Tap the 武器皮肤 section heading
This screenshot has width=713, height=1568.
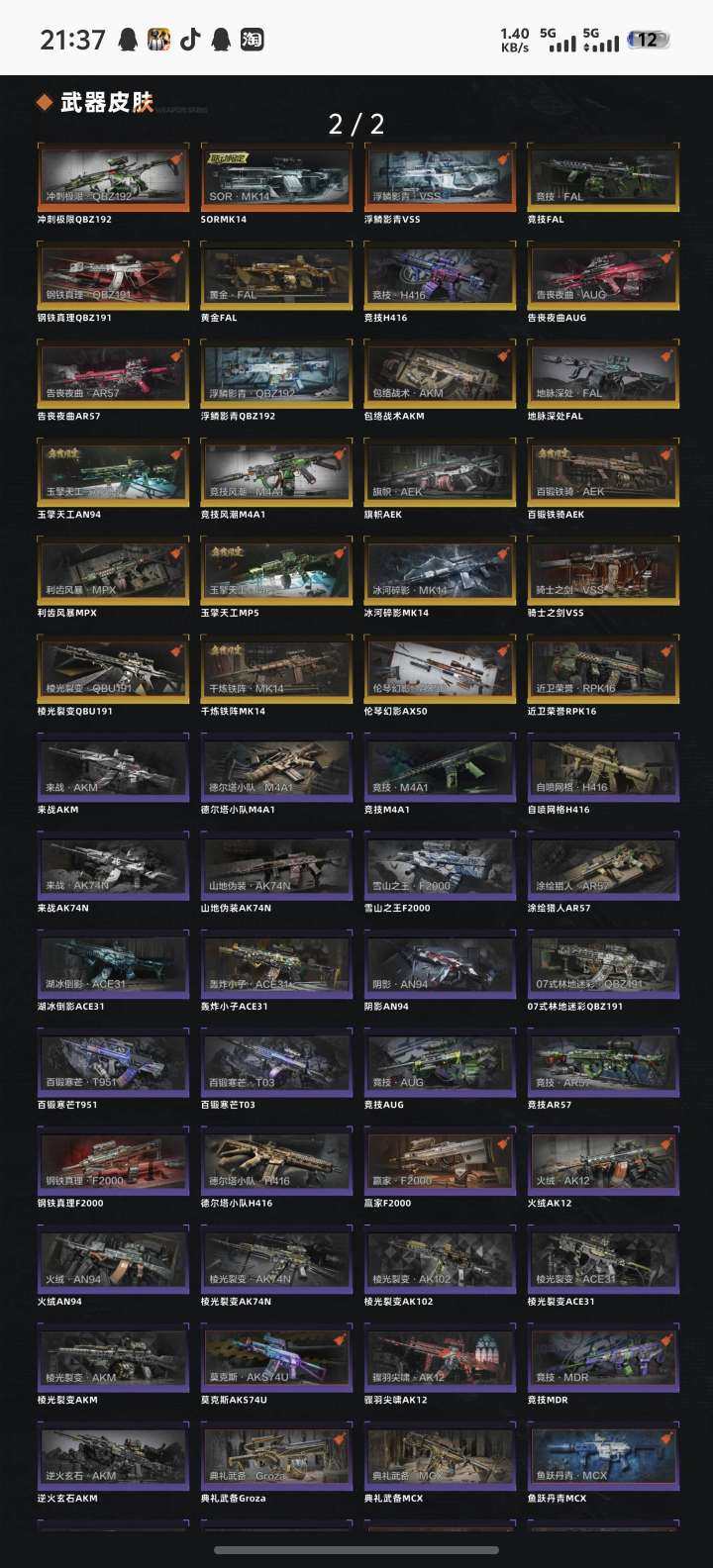(107, 102)
